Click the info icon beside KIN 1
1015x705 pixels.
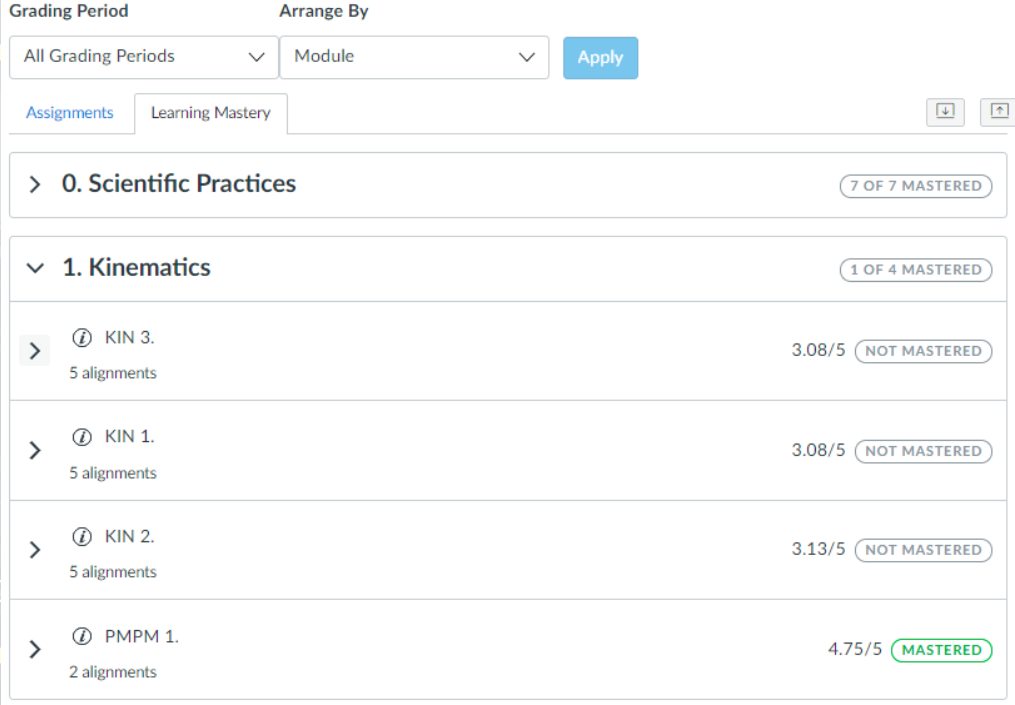click(x=83, y=437)
